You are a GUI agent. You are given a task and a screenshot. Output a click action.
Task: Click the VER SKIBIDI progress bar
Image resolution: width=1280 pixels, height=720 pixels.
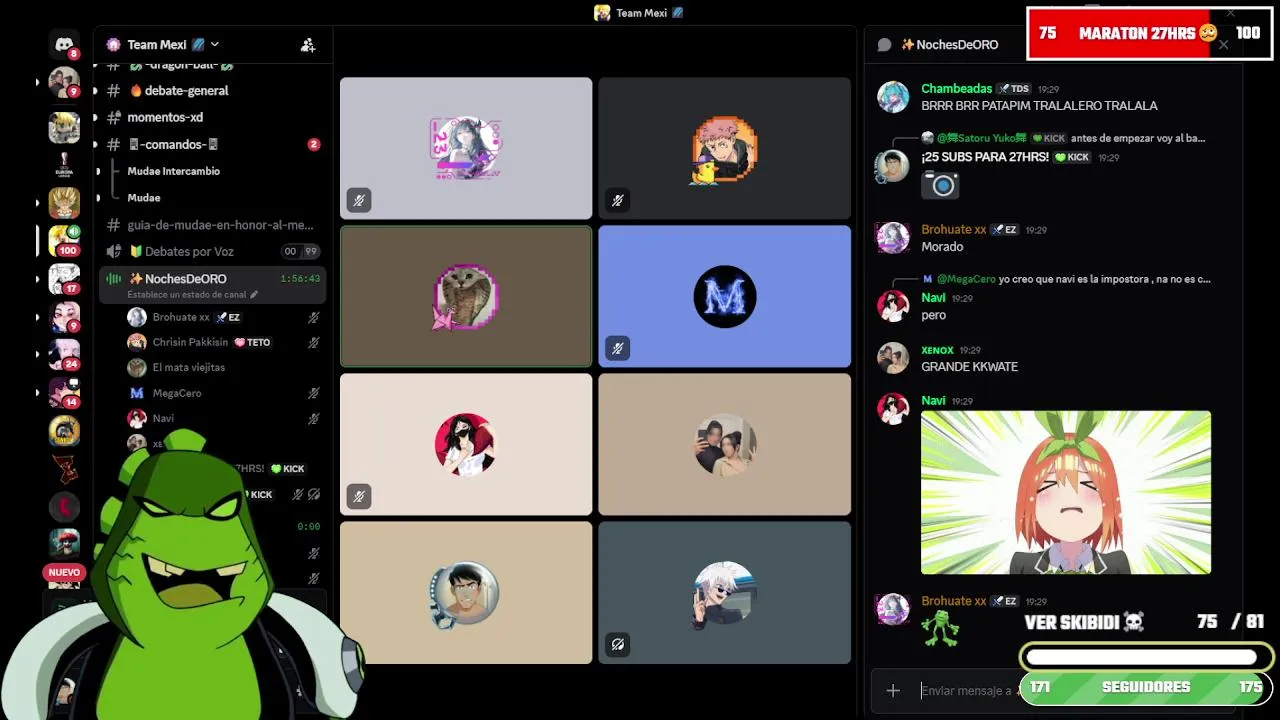[1145, 657]
